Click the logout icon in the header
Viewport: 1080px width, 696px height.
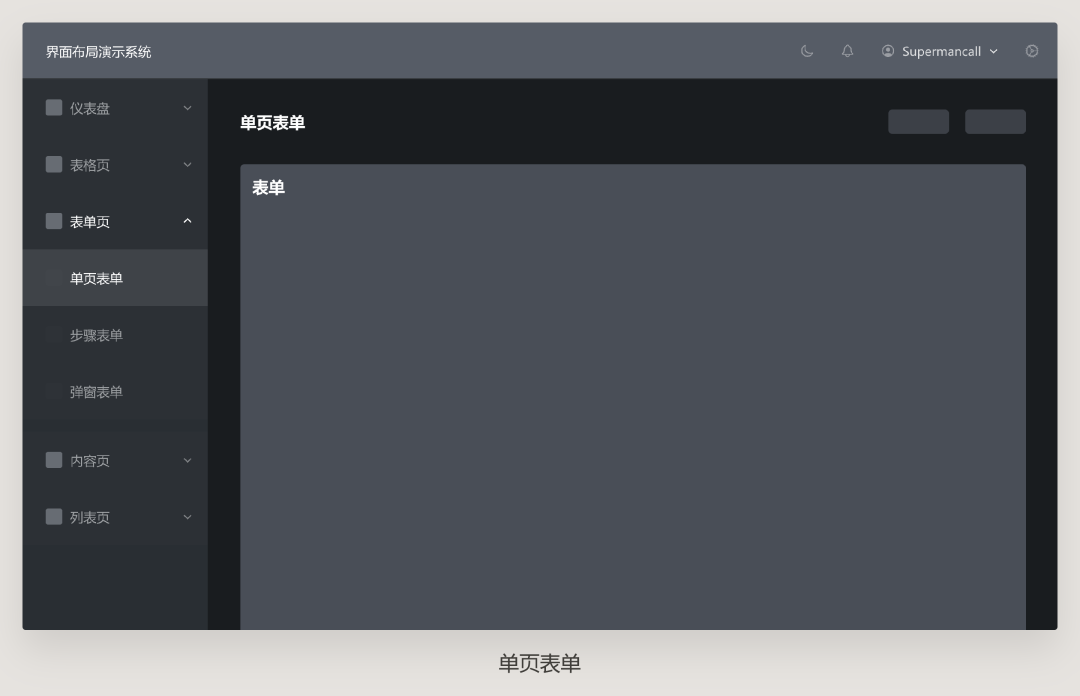pos(1032,51)
